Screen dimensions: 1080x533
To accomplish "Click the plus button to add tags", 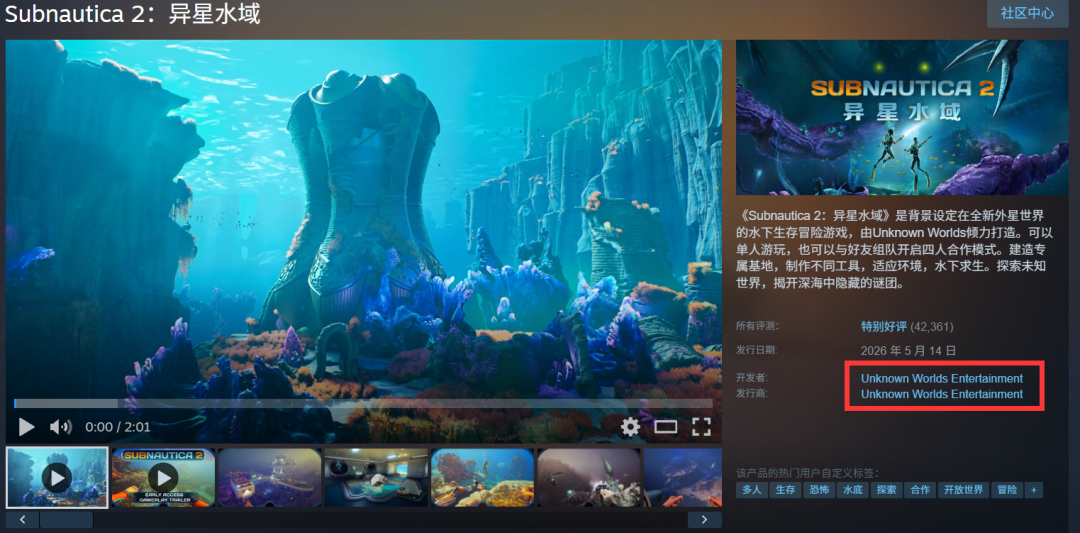I will coord(1033,490).
